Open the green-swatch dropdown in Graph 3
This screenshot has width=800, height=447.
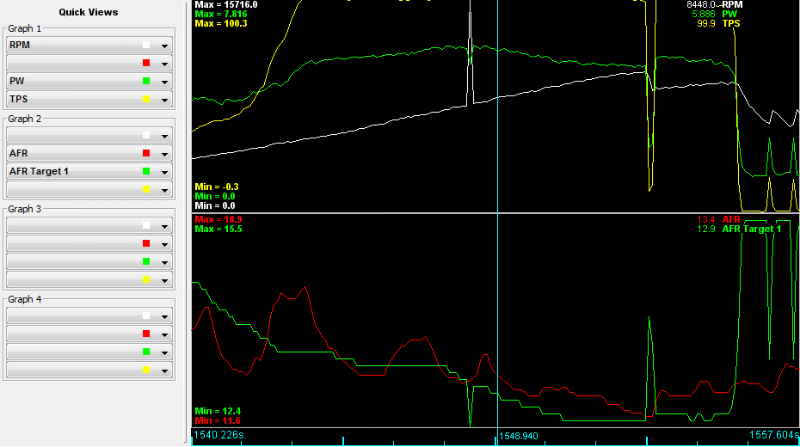[x=162, y=261]
